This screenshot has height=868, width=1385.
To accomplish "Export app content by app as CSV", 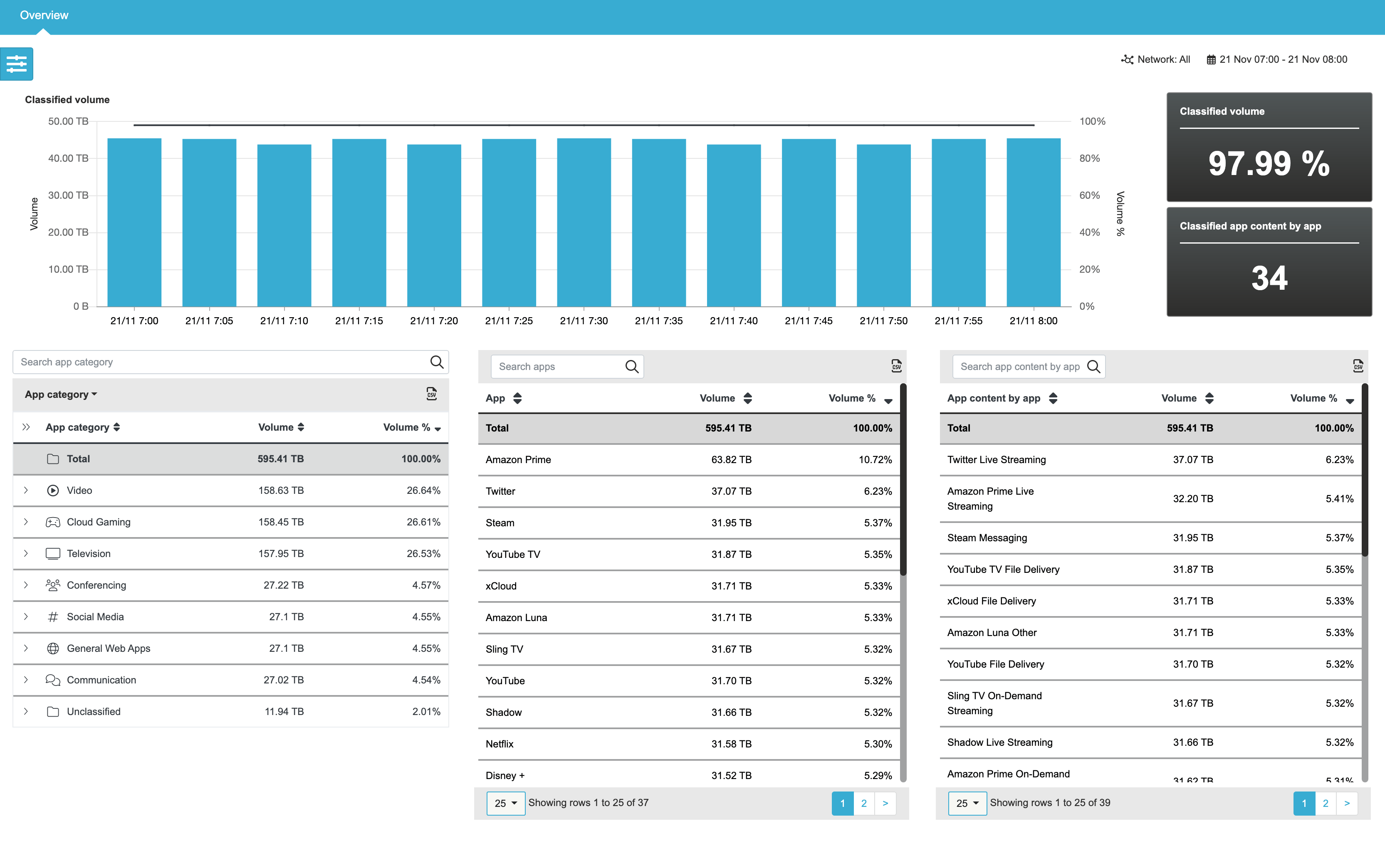I will click(x=1358, y=366).
